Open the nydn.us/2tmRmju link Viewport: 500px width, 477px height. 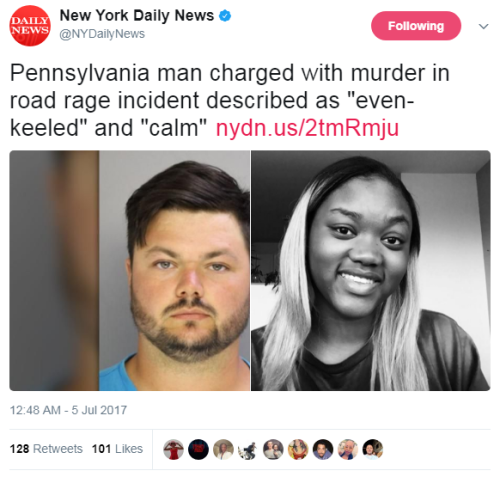click(307, 128)
